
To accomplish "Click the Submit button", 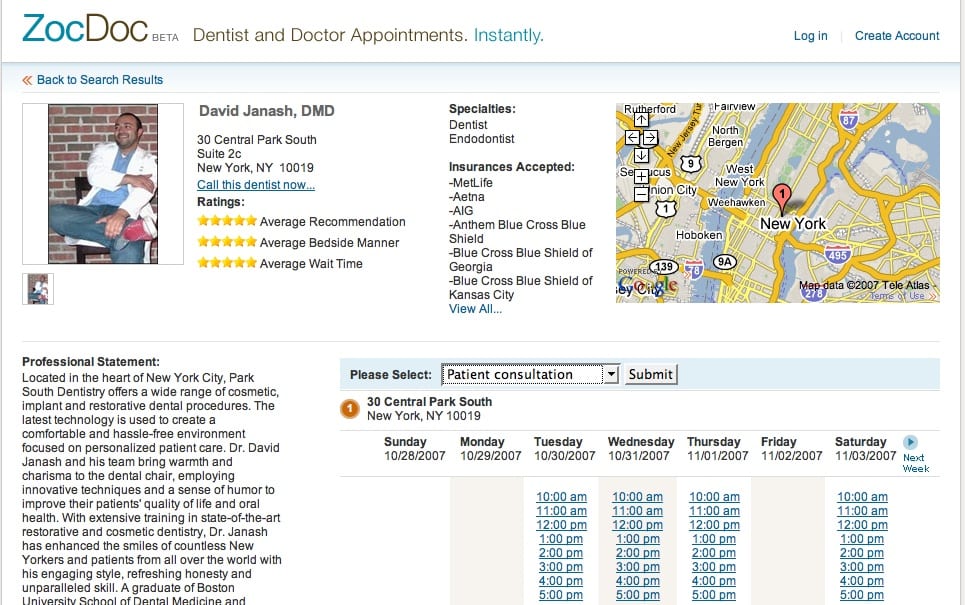I will [651, 374].
